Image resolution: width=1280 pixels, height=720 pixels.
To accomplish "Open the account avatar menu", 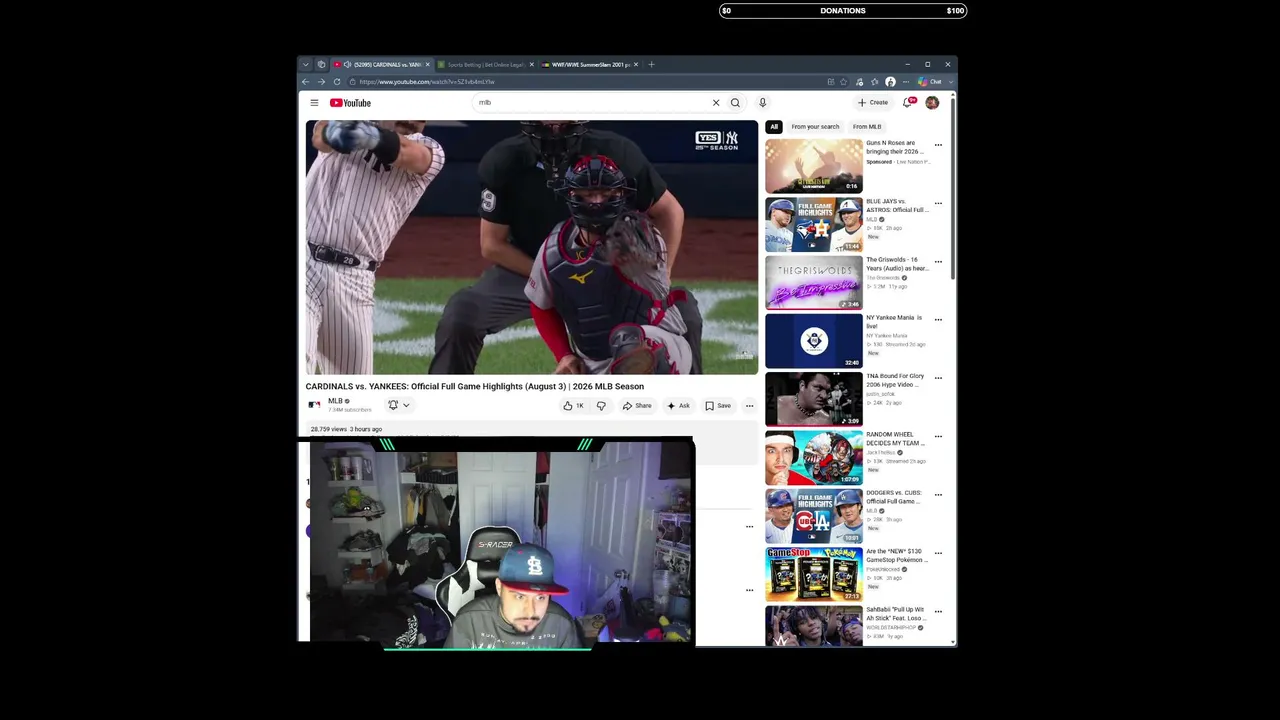I will click(x=932, y=102).
